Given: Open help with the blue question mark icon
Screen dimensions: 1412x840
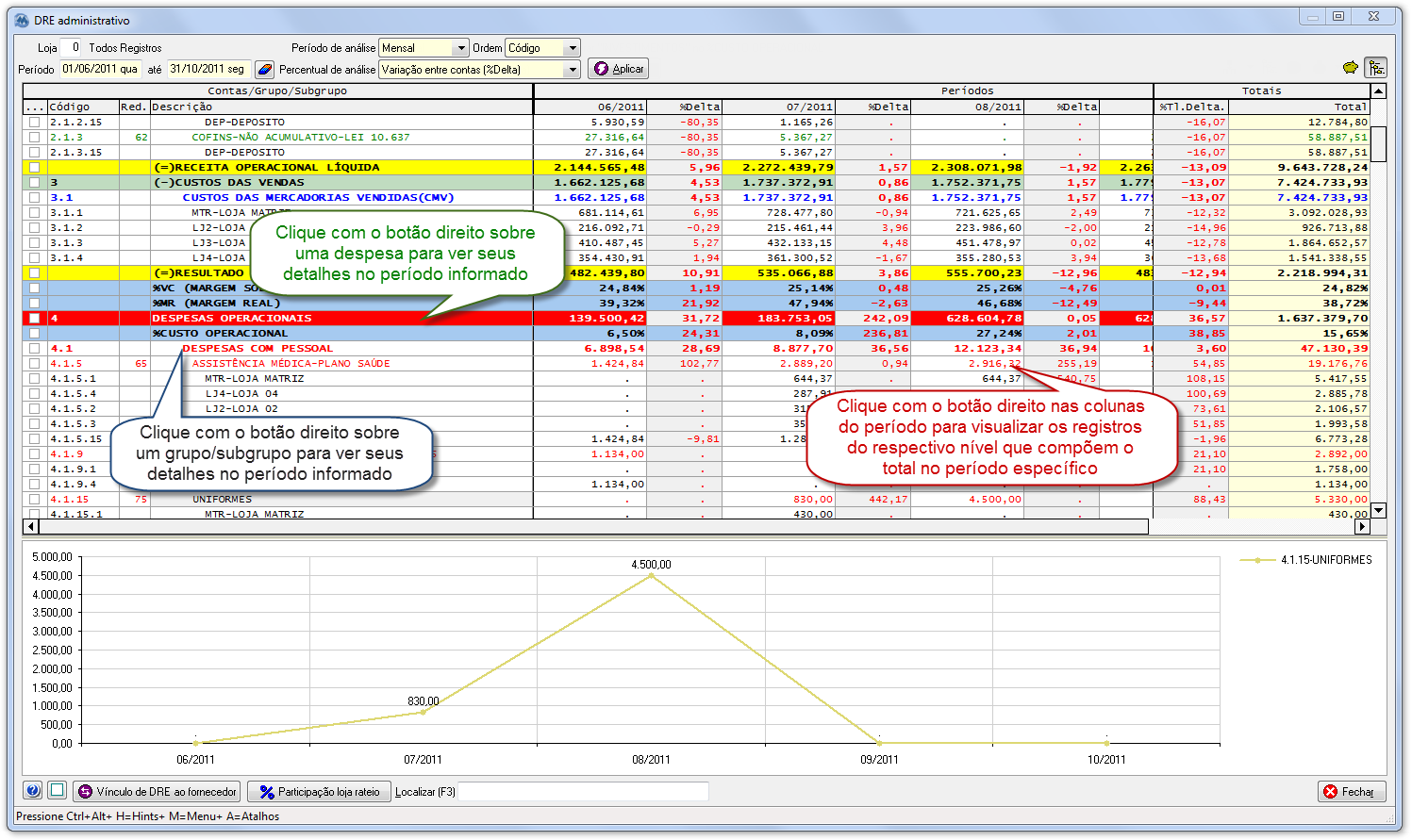Looking at the screenshot, I should 33,791.
